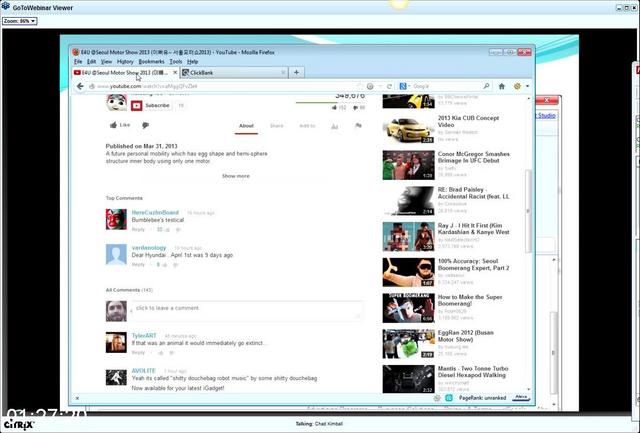Screen dimensions: 640x433
Task: Click the green square status bar icon
Action: (x=449, y=398)
